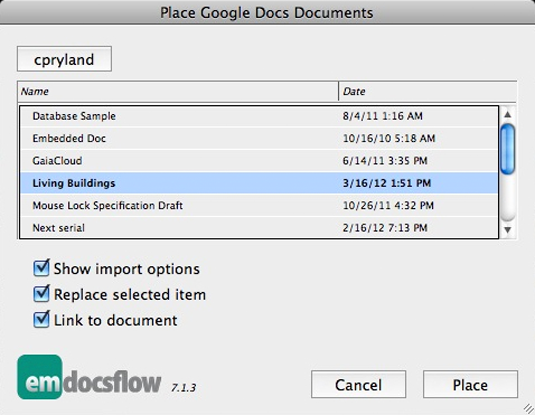Click the date 2/16/12 7:13 PM
This screenshot has width=535, height=415.
(385, 228)
